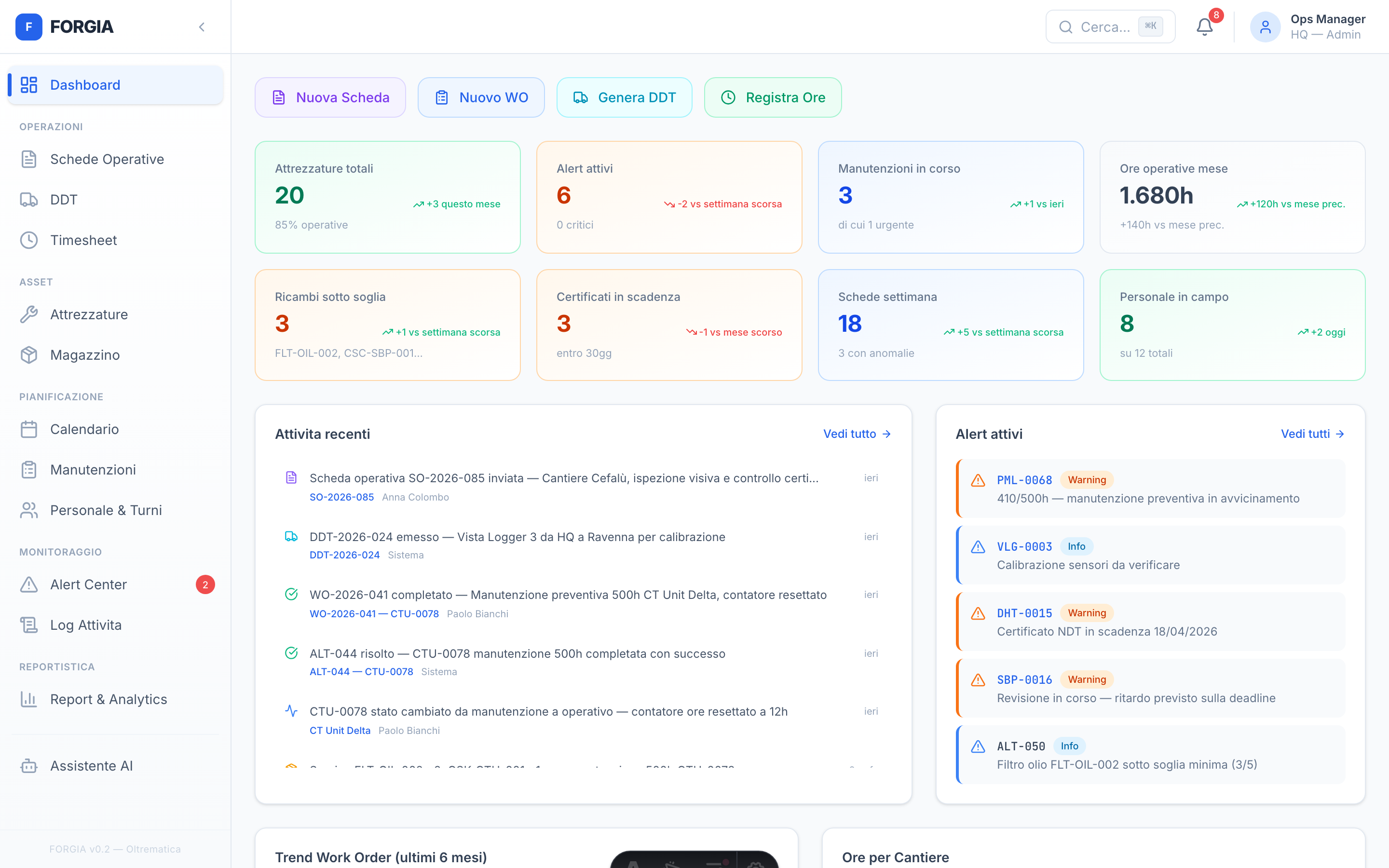Open the Log Attivita view
Screen dimensions: 1389x868
point(85,624)
